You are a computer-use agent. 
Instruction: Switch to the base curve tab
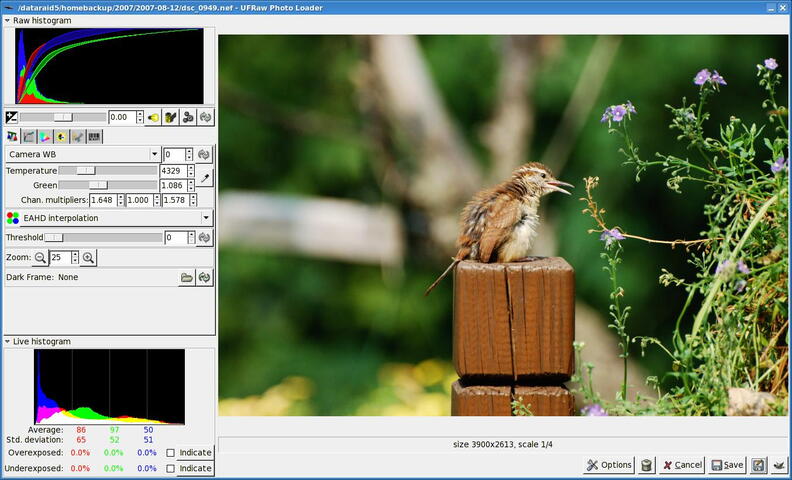pos(29,136)
